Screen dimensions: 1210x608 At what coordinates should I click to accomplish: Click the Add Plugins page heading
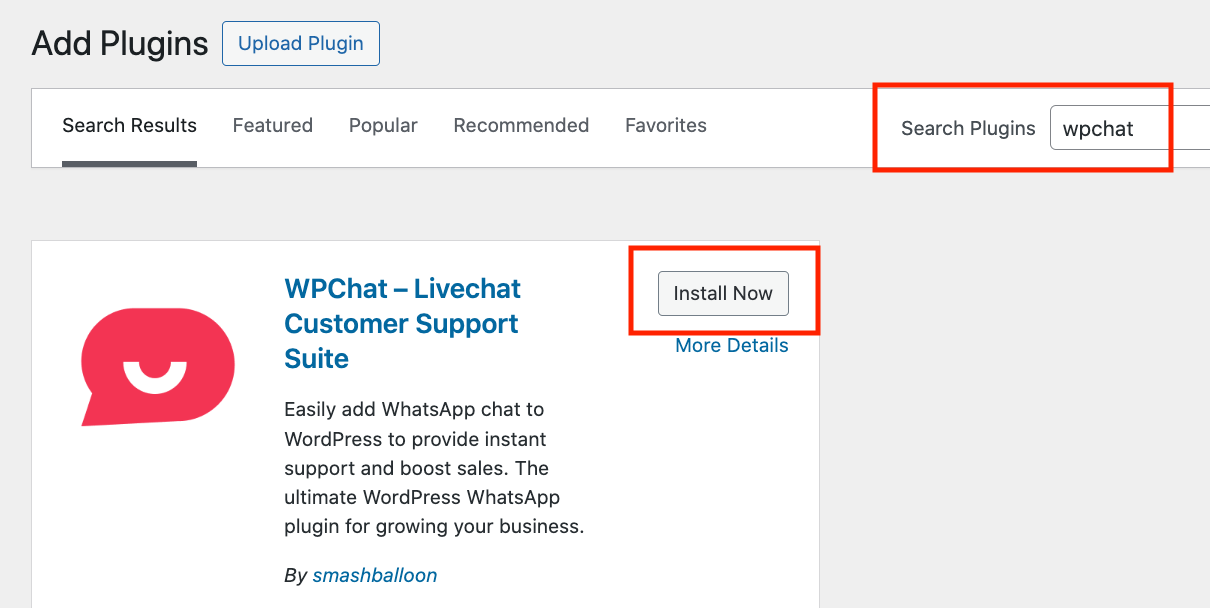click(x=120, y=44)
